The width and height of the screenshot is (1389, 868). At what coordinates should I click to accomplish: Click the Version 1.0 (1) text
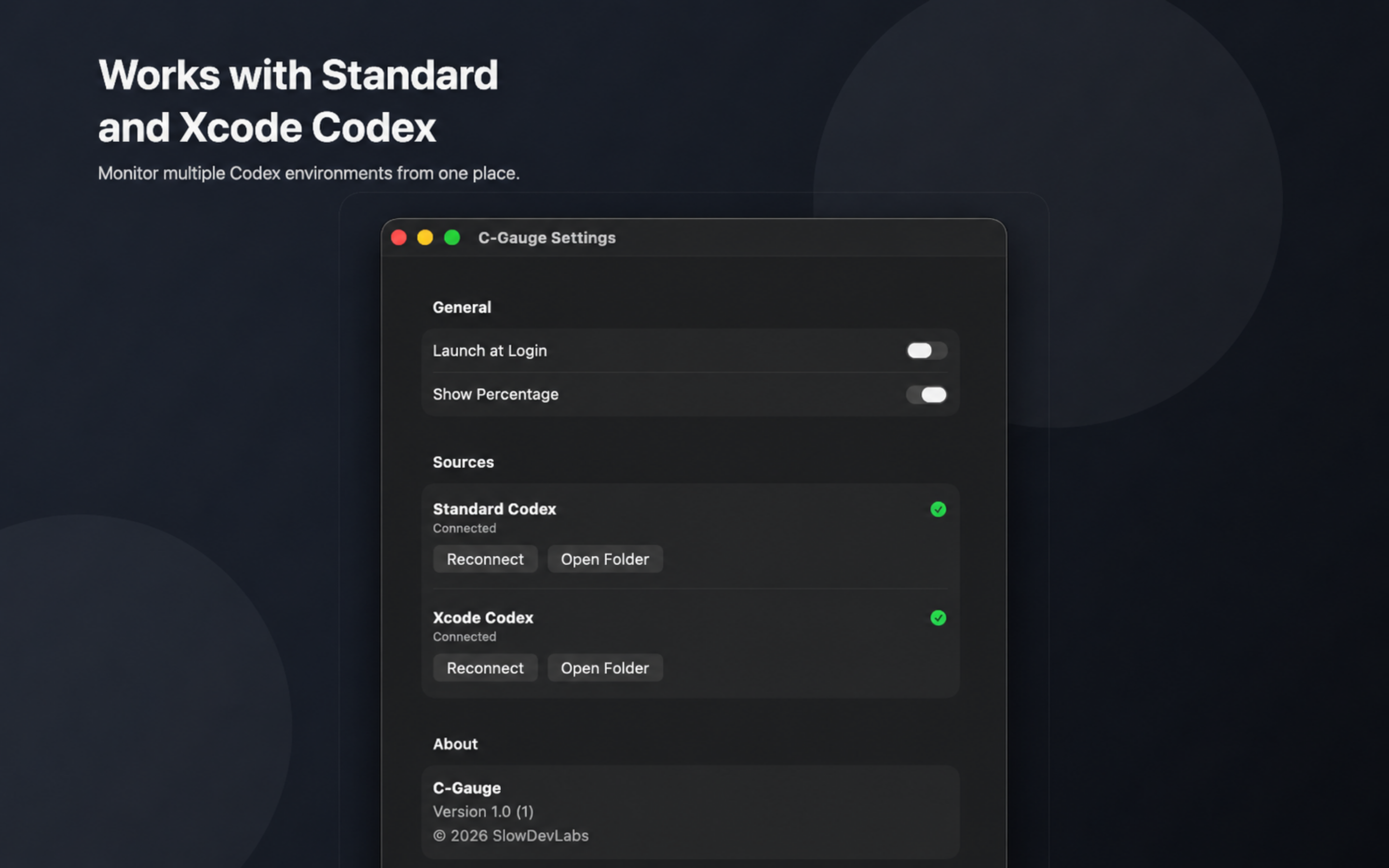483,812
